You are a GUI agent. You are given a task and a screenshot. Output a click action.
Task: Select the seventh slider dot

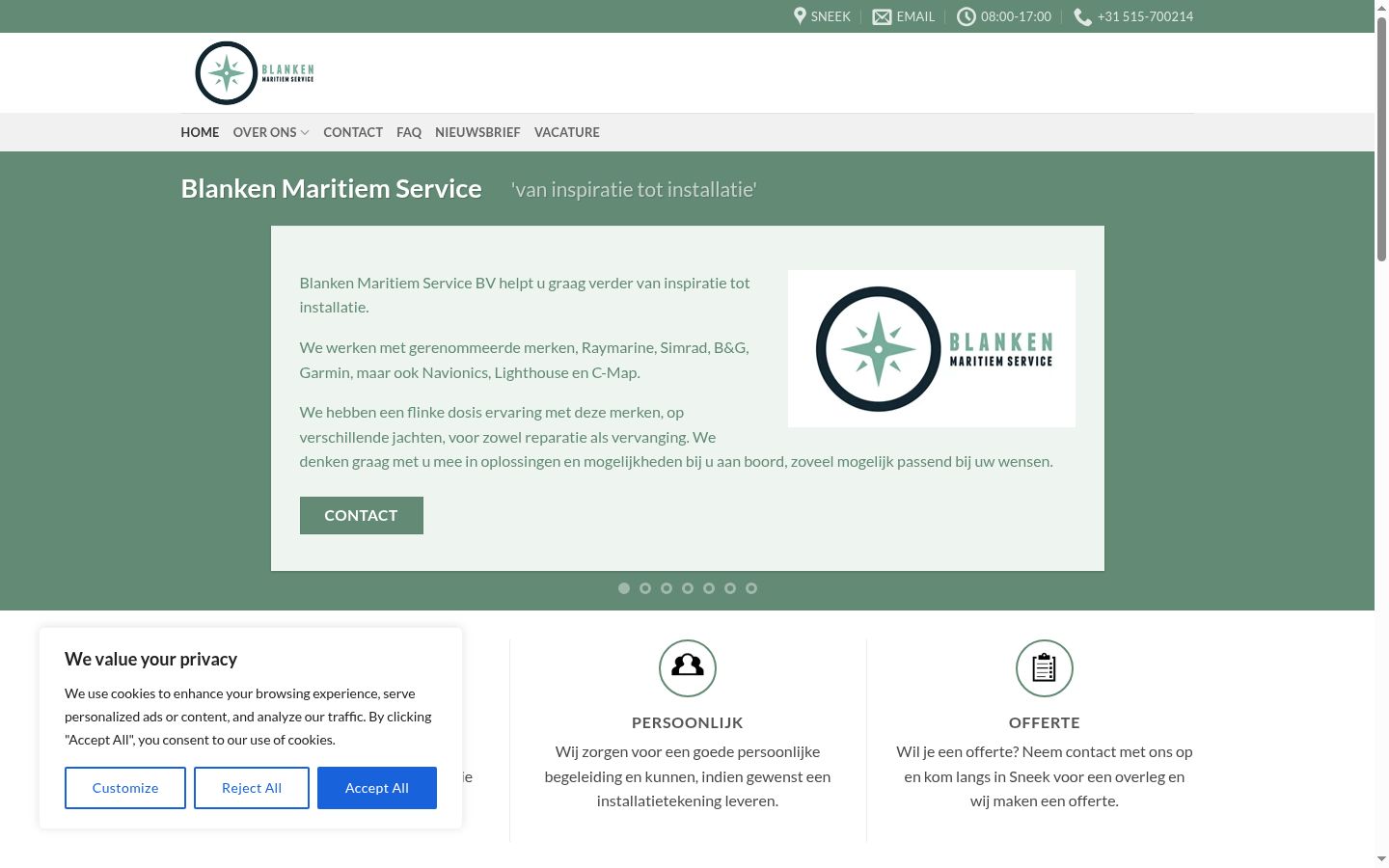click(x=751, y=588)
